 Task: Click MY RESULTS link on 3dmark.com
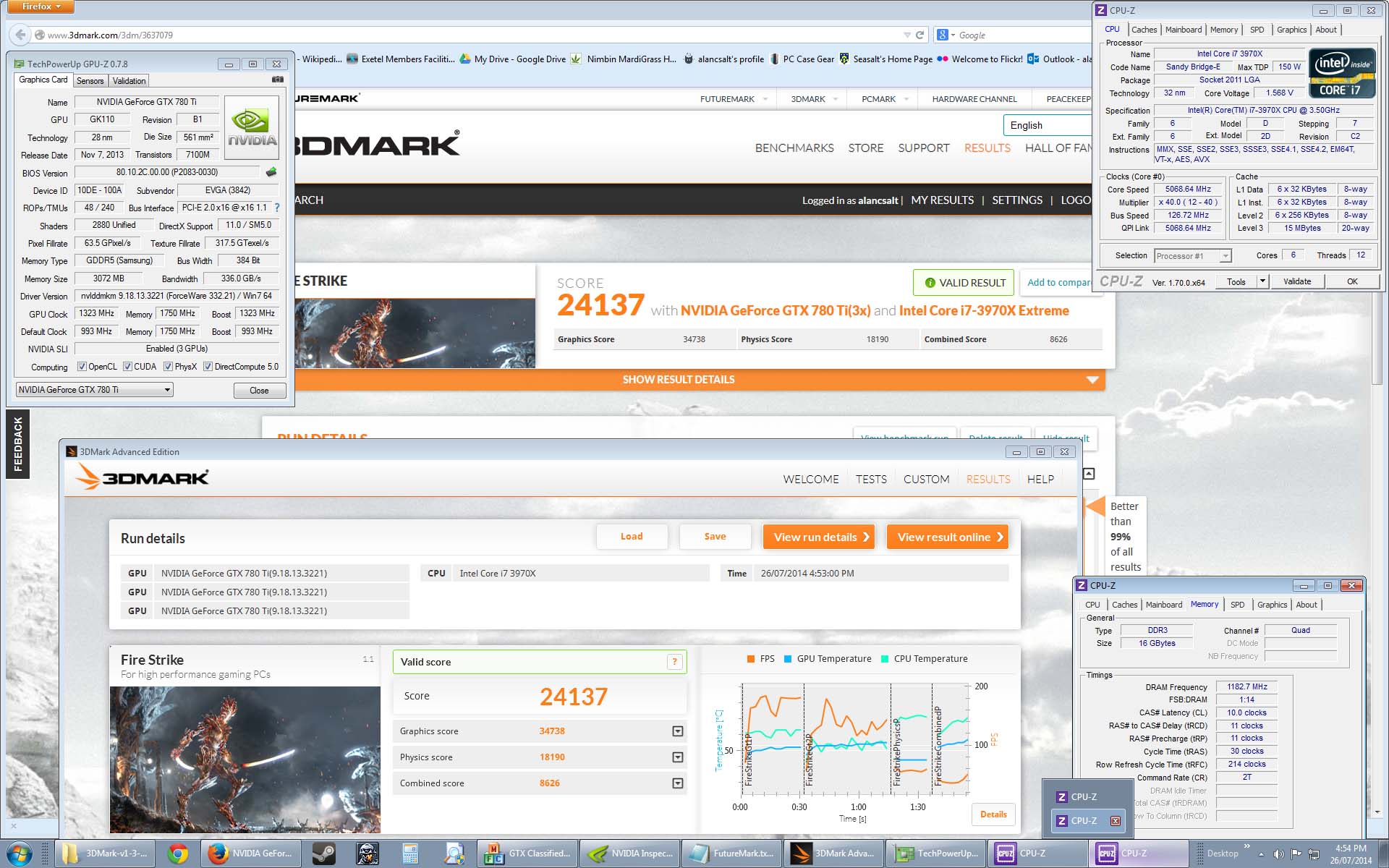pos(942,200)
